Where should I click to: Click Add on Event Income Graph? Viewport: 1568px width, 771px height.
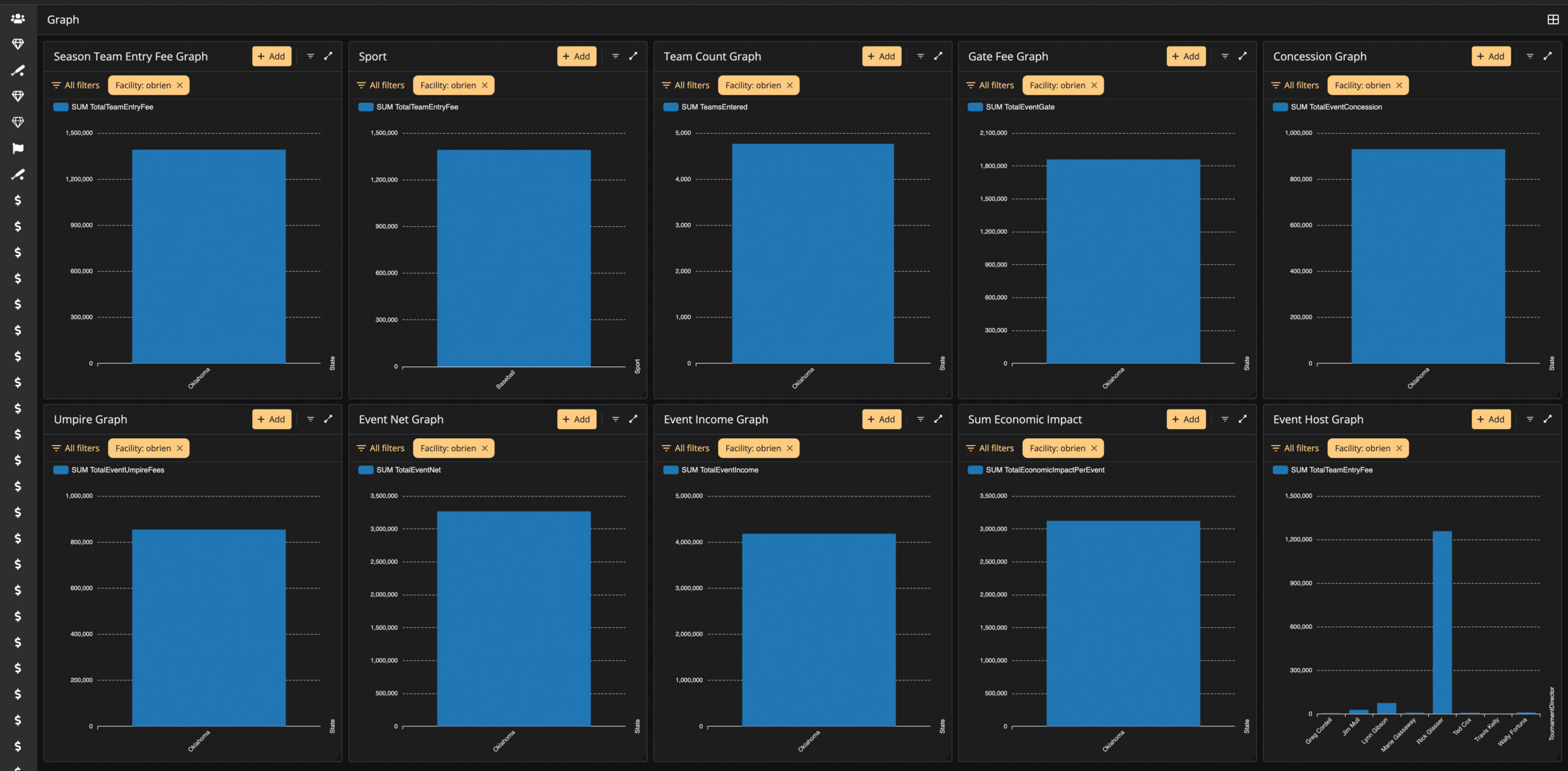(881, 419)
